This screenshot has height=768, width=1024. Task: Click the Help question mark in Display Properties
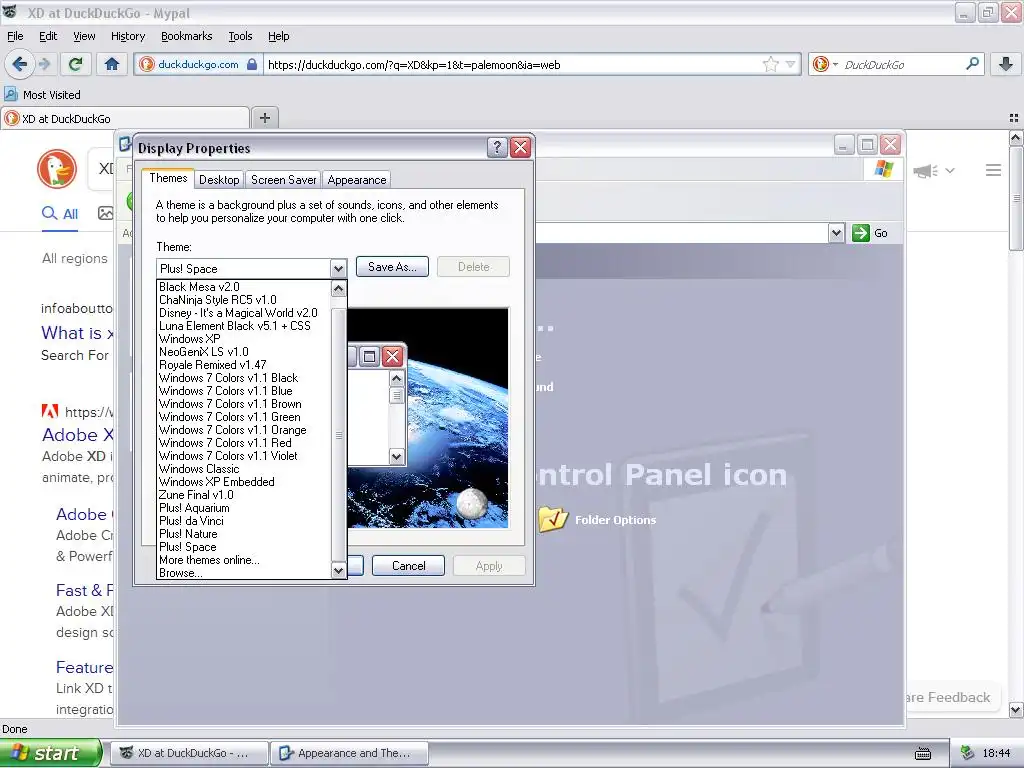tap(497, 148)
